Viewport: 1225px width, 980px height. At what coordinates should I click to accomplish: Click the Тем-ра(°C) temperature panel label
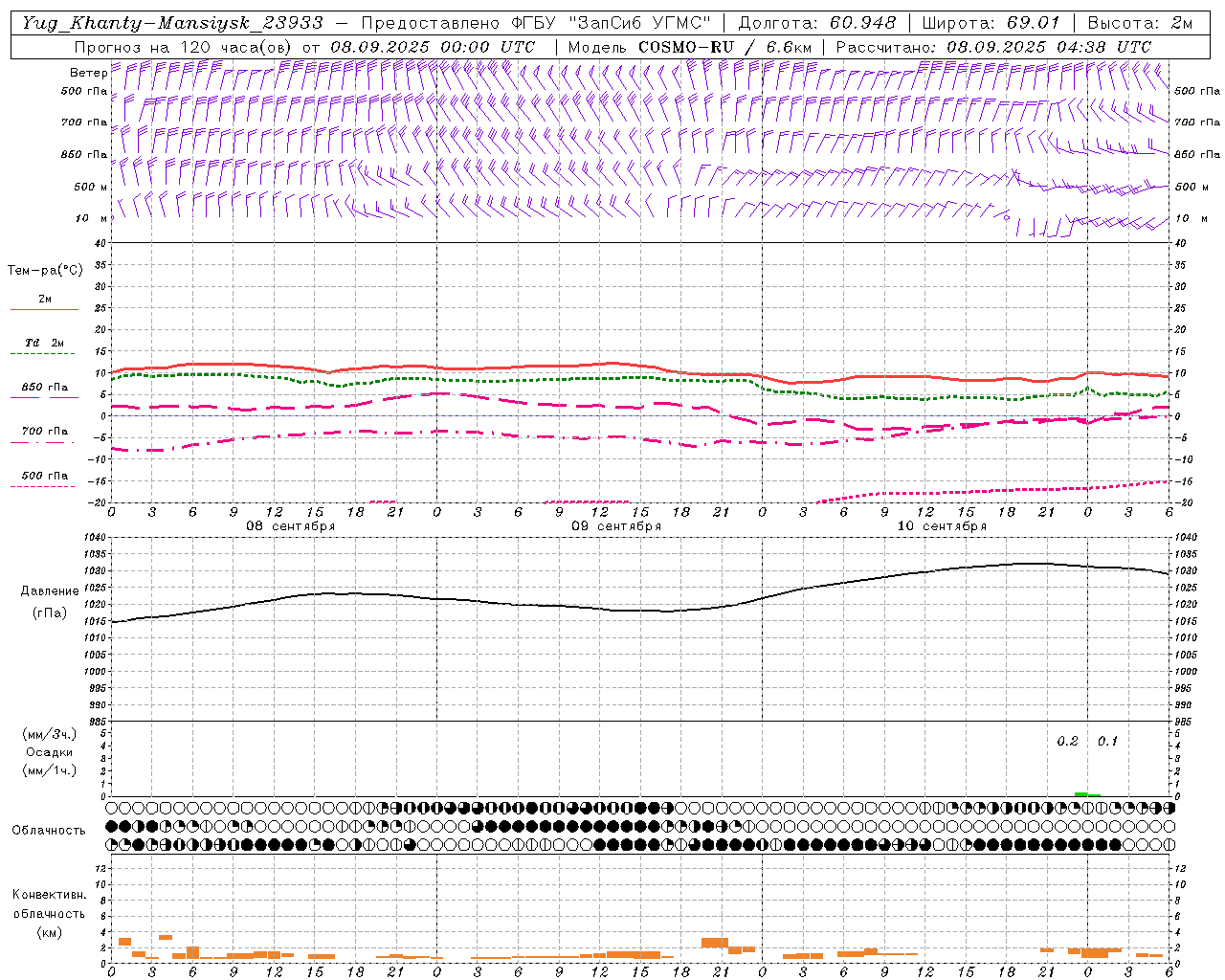tap(45, 271)
